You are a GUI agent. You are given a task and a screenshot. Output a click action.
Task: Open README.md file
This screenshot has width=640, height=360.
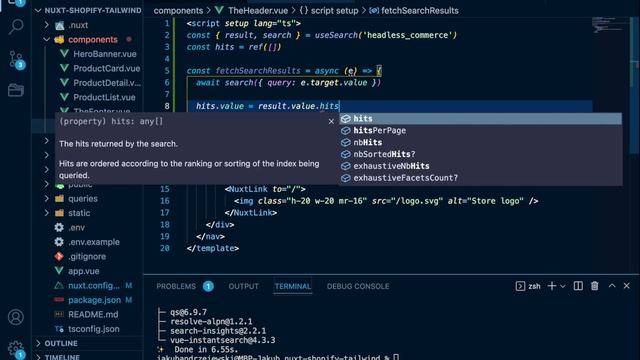tap(93, 315)
